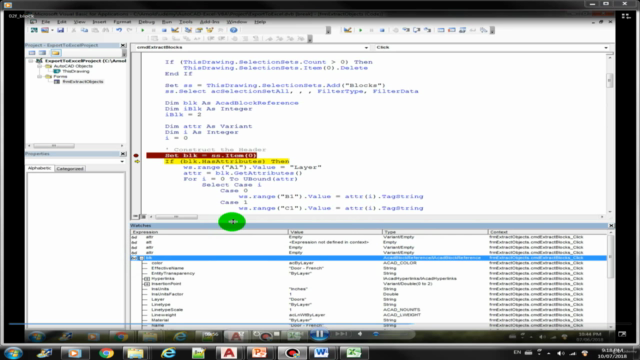Open the Click procedure dropdown
The width and height of the screenshot is (640, 360).
click(x=606, y=48)
